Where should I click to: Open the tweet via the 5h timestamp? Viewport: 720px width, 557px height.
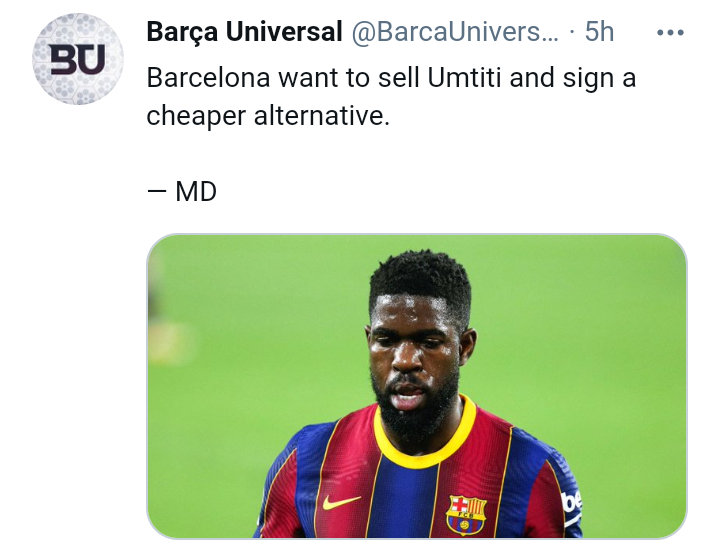(599, 32)
